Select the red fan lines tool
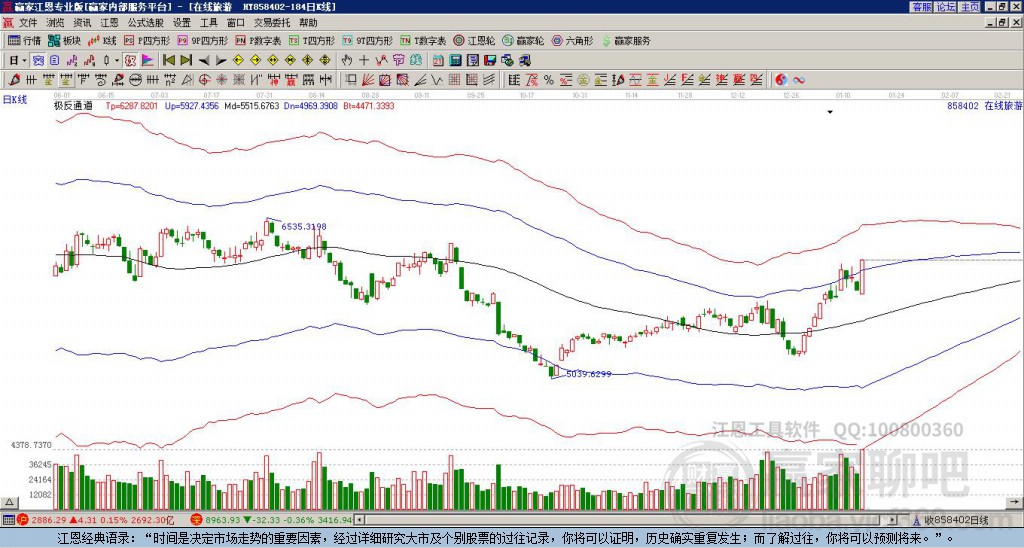Screen dimensions: 1024x548 368,80
